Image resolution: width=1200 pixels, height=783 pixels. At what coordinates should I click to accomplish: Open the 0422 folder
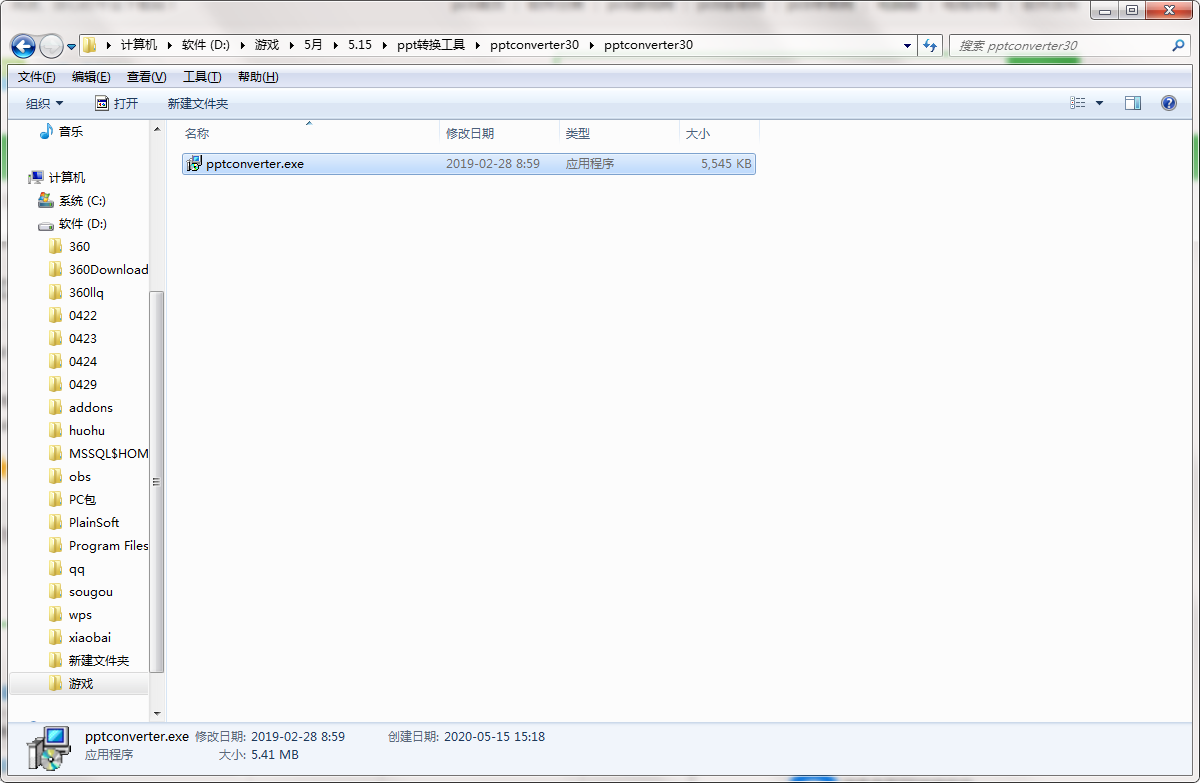point(83,315)
